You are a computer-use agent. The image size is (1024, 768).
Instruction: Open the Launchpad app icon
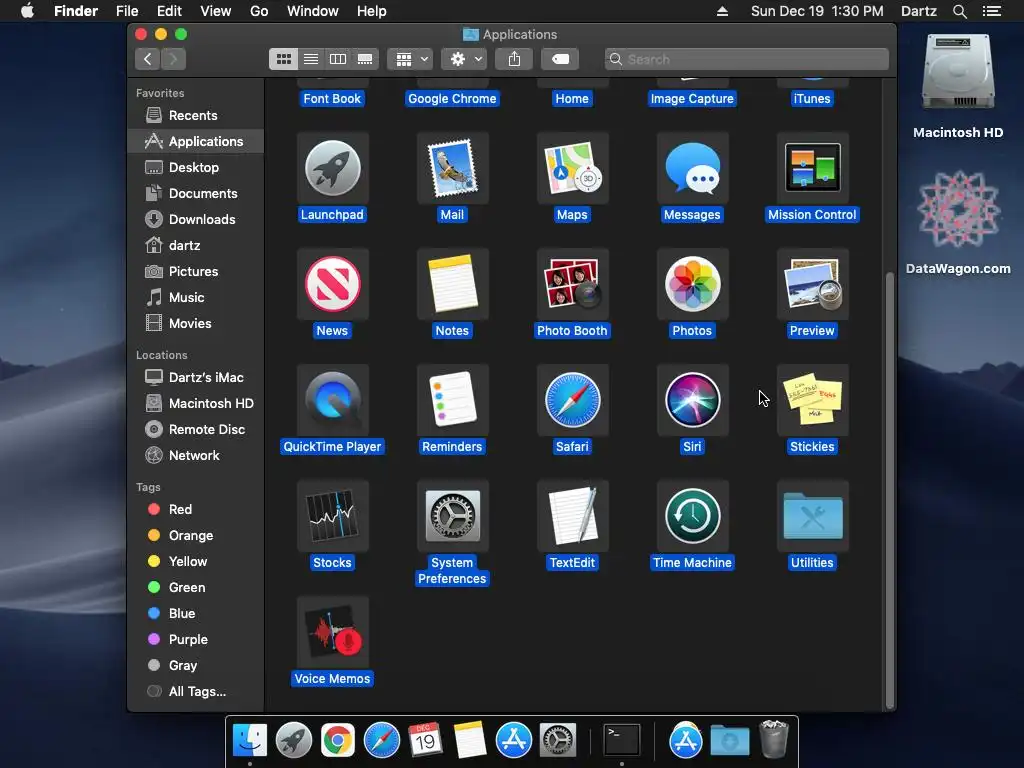(332, 168)
